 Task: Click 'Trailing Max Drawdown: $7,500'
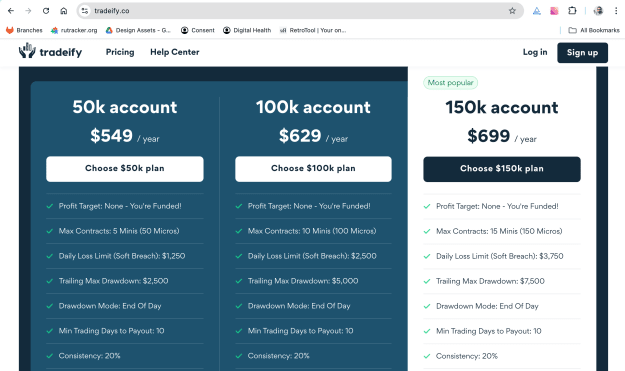pyautogui.click(x=490, y=281)
